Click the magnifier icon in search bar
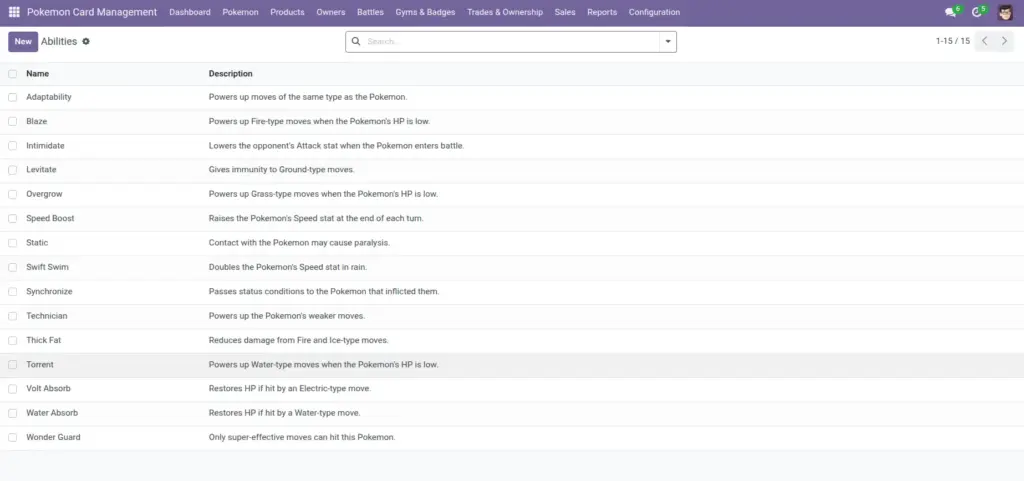 pyautogui.click(x=356, y=41)
